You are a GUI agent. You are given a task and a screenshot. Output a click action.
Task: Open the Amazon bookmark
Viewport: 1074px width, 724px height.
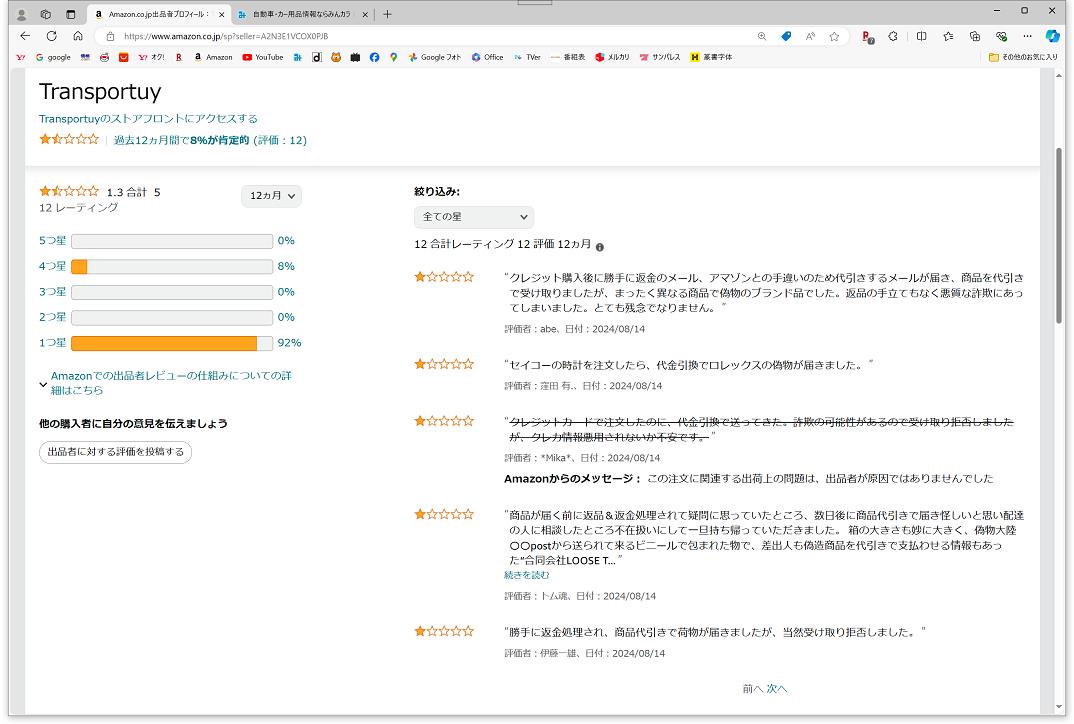[x=213, y=58]
